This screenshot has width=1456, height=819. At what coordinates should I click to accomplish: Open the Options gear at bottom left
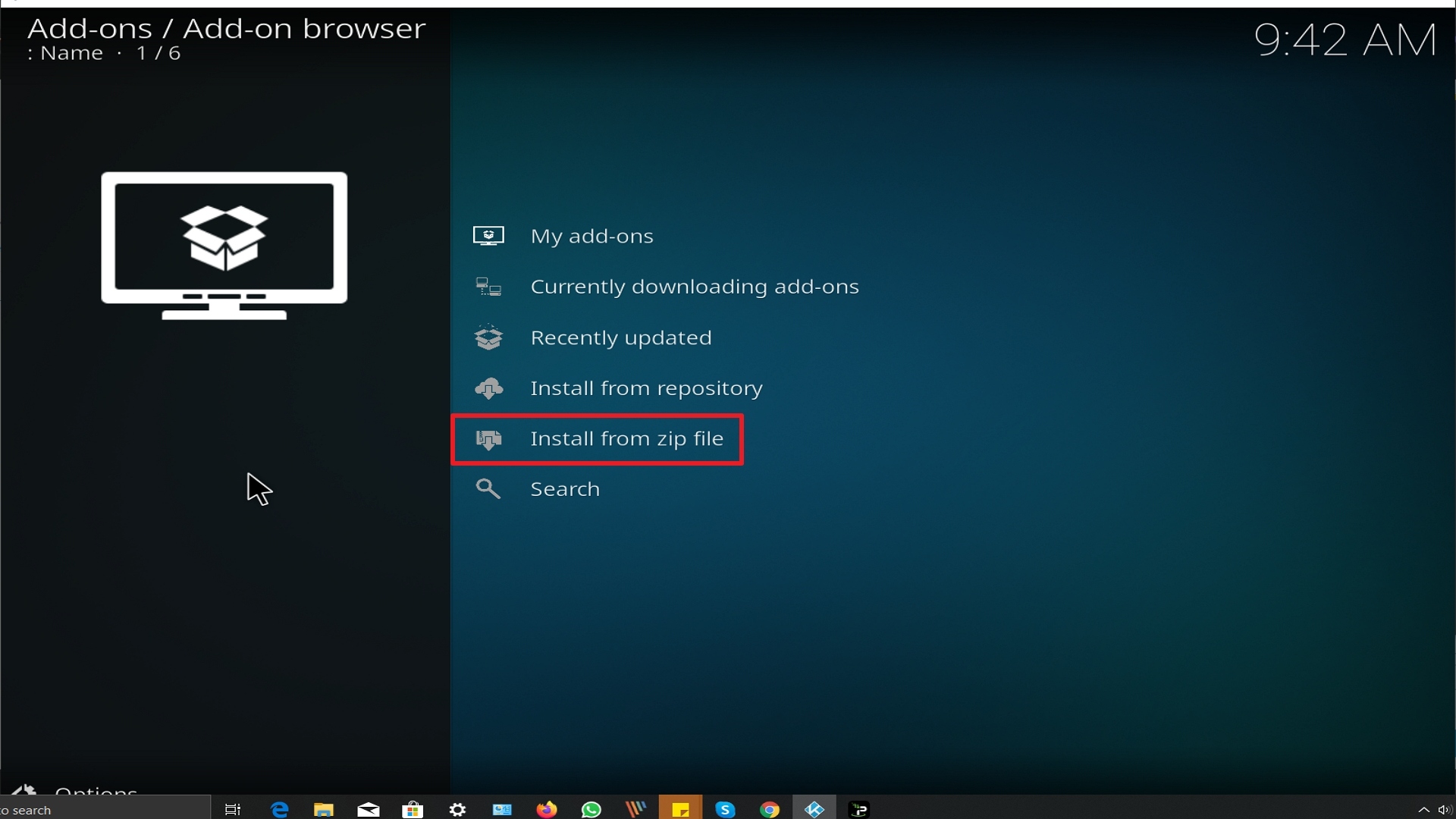click(x=24, y=790)
